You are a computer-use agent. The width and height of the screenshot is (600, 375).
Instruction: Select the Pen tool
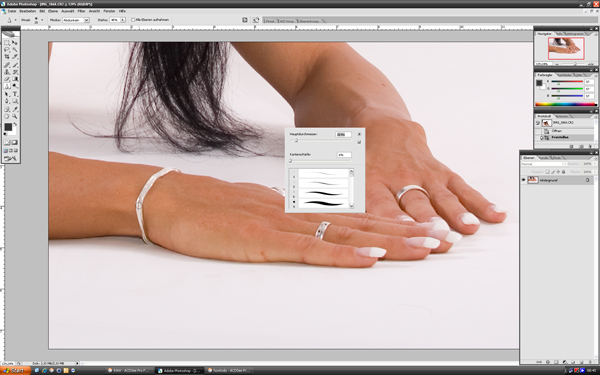pos(7,101)
